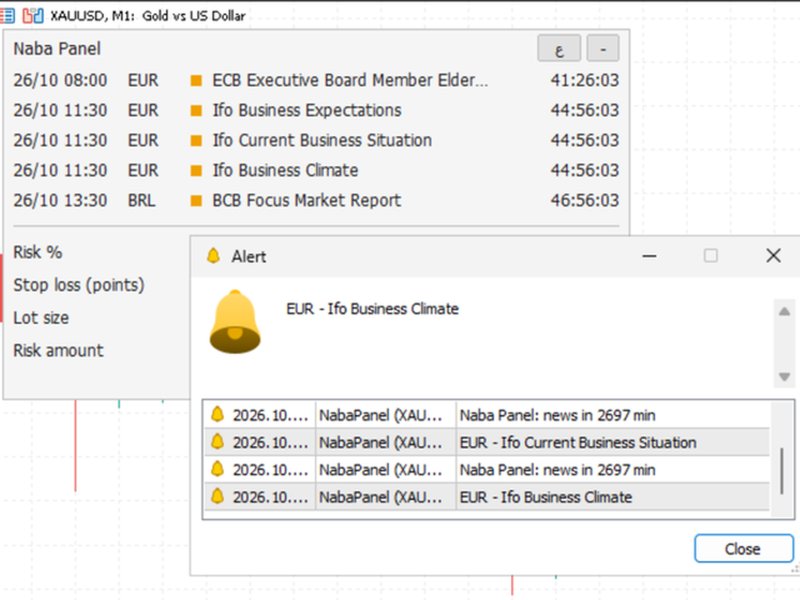
Task: Click the 'Stop loss (points)' label
Action: [79, 285]
